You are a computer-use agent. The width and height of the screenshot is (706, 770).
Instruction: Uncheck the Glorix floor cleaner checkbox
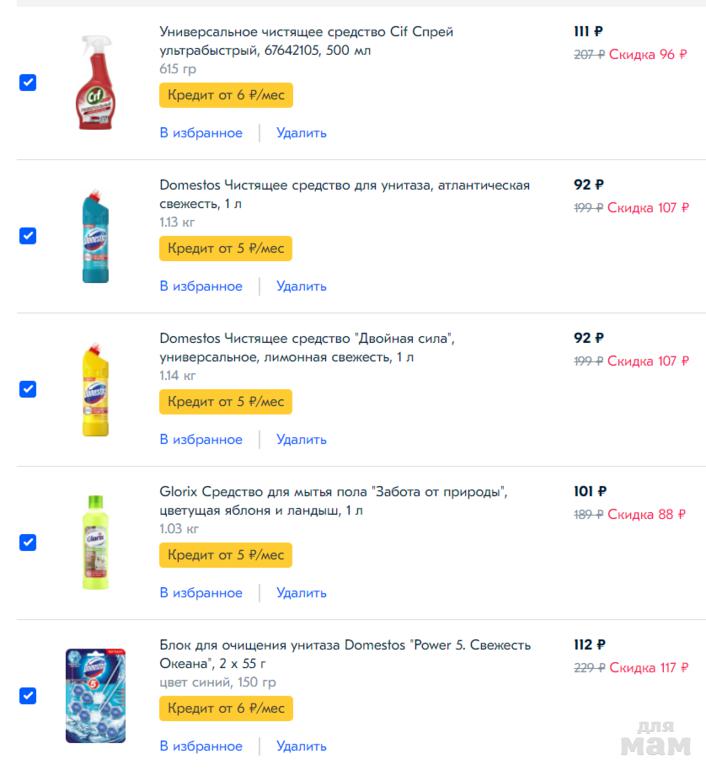pos(28,542)
